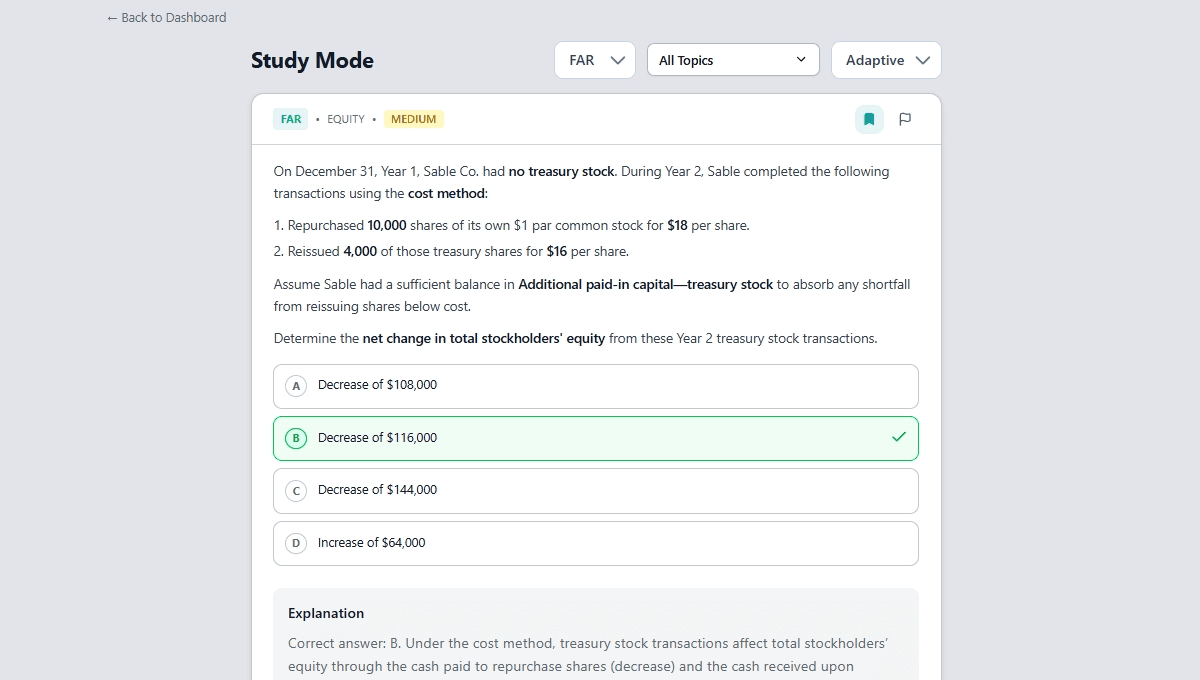Flag this question for review
Image resolution: width=1200 pixels, height=680 pixels.
point(905,119)
